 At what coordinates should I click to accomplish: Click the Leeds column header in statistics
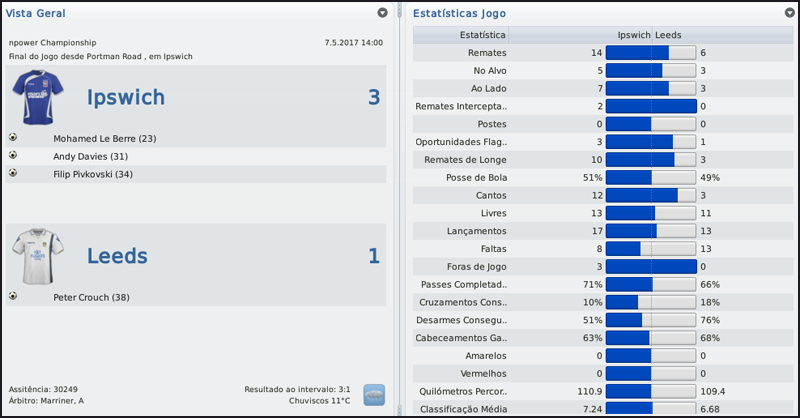[669, 34]
